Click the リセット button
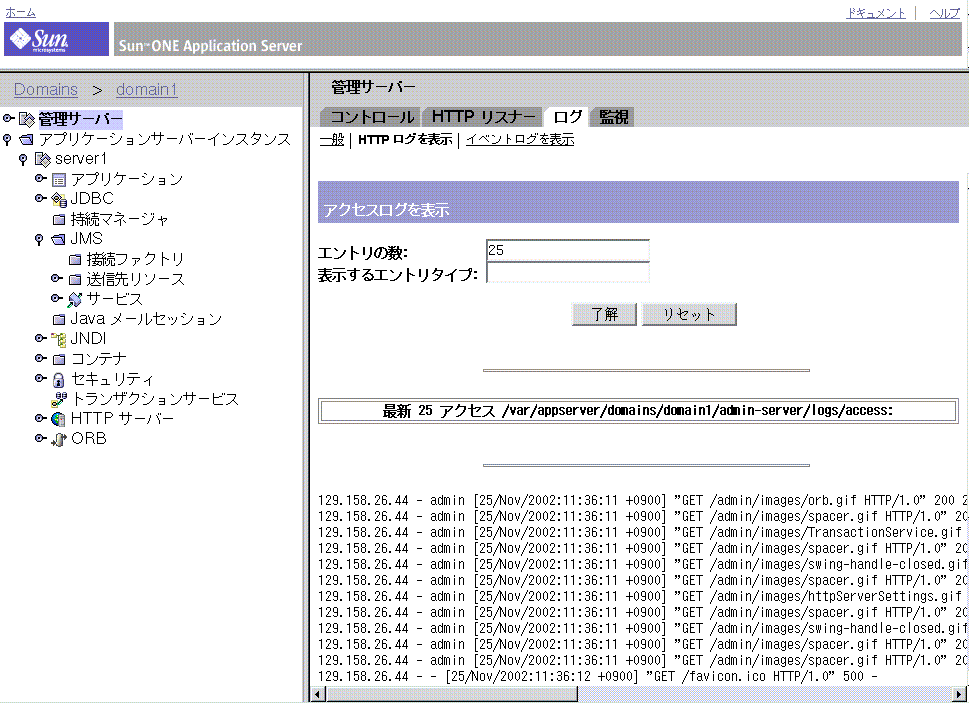This screenshot has height=703, width=969. pos(689,314)
